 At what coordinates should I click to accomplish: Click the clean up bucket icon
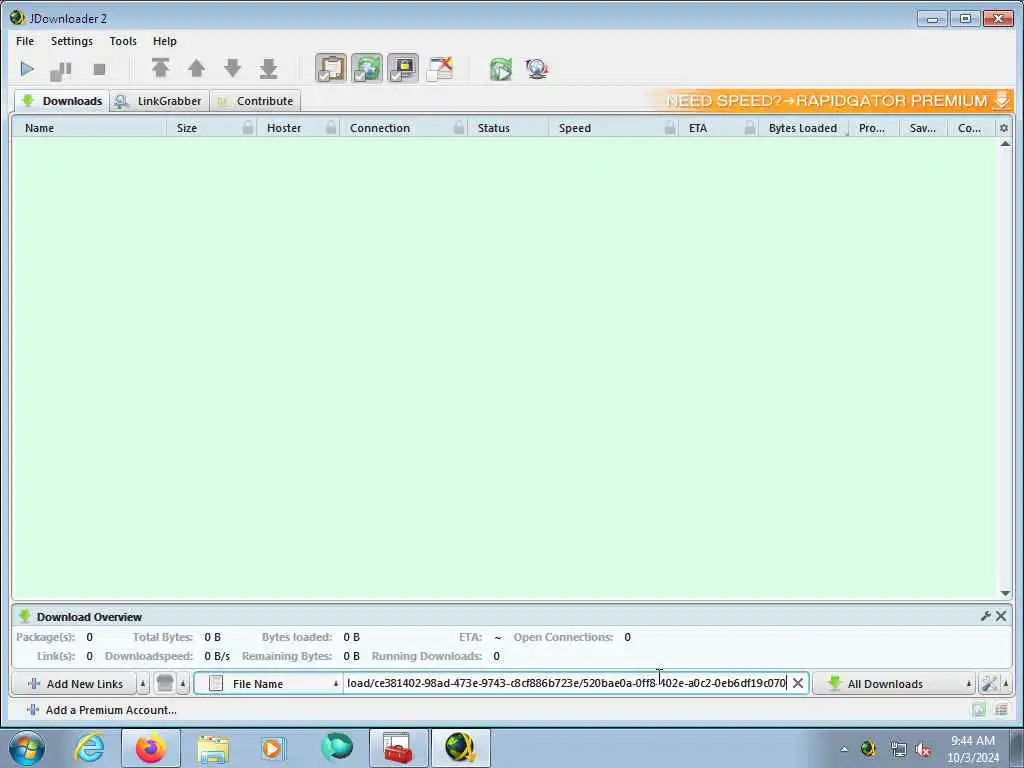click(165, 684)
